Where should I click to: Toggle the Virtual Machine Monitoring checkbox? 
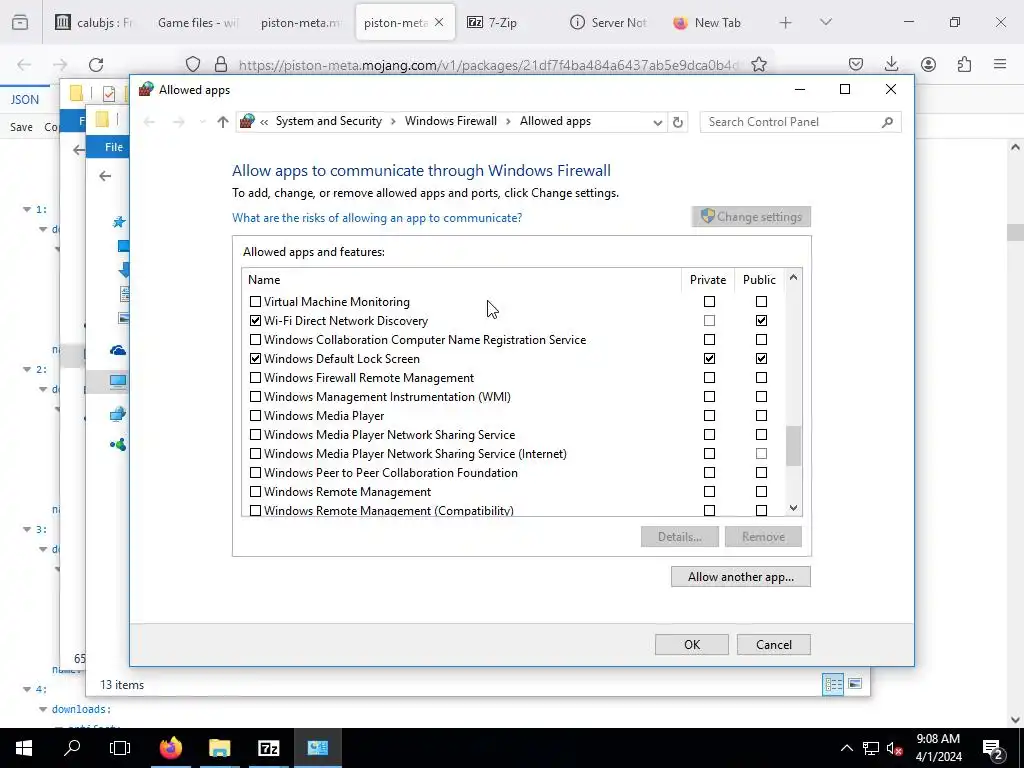[255, 302]
